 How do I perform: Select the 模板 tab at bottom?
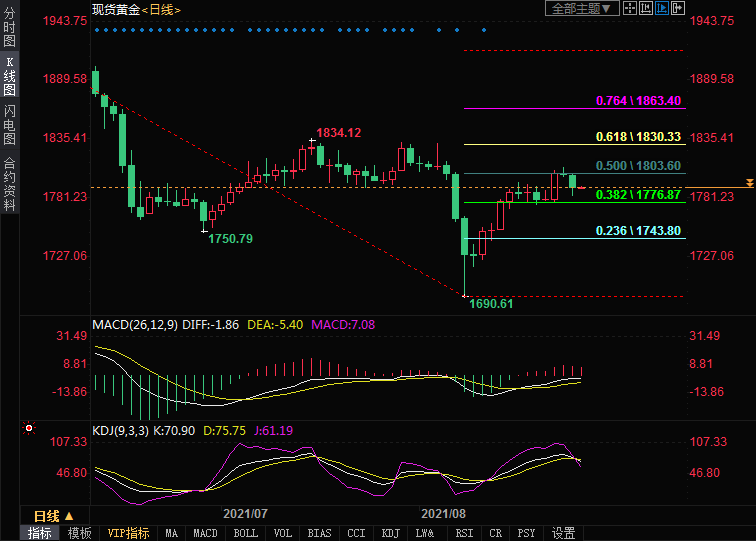coord(80,533)
